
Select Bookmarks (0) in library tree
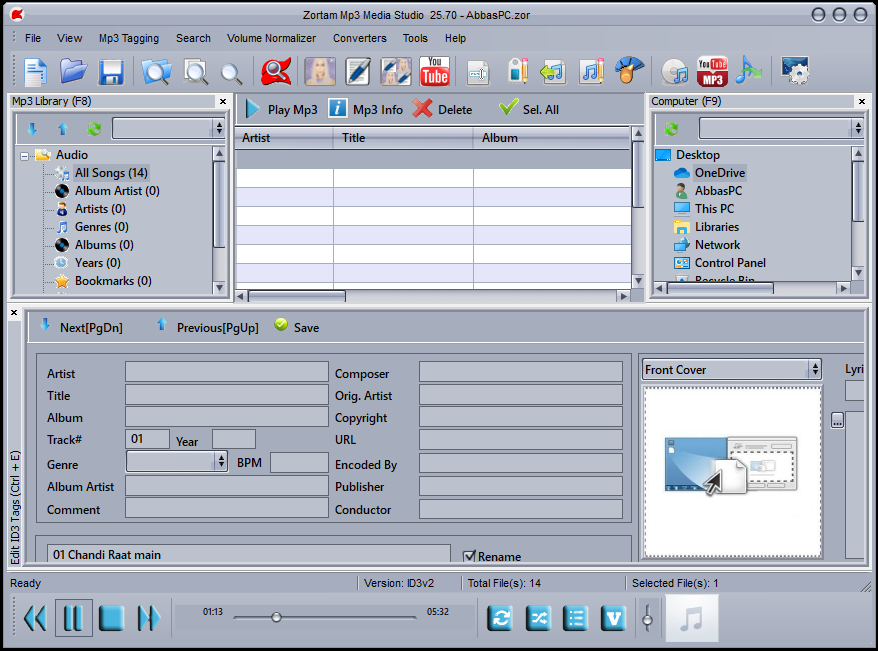click(x=113, y=280)
